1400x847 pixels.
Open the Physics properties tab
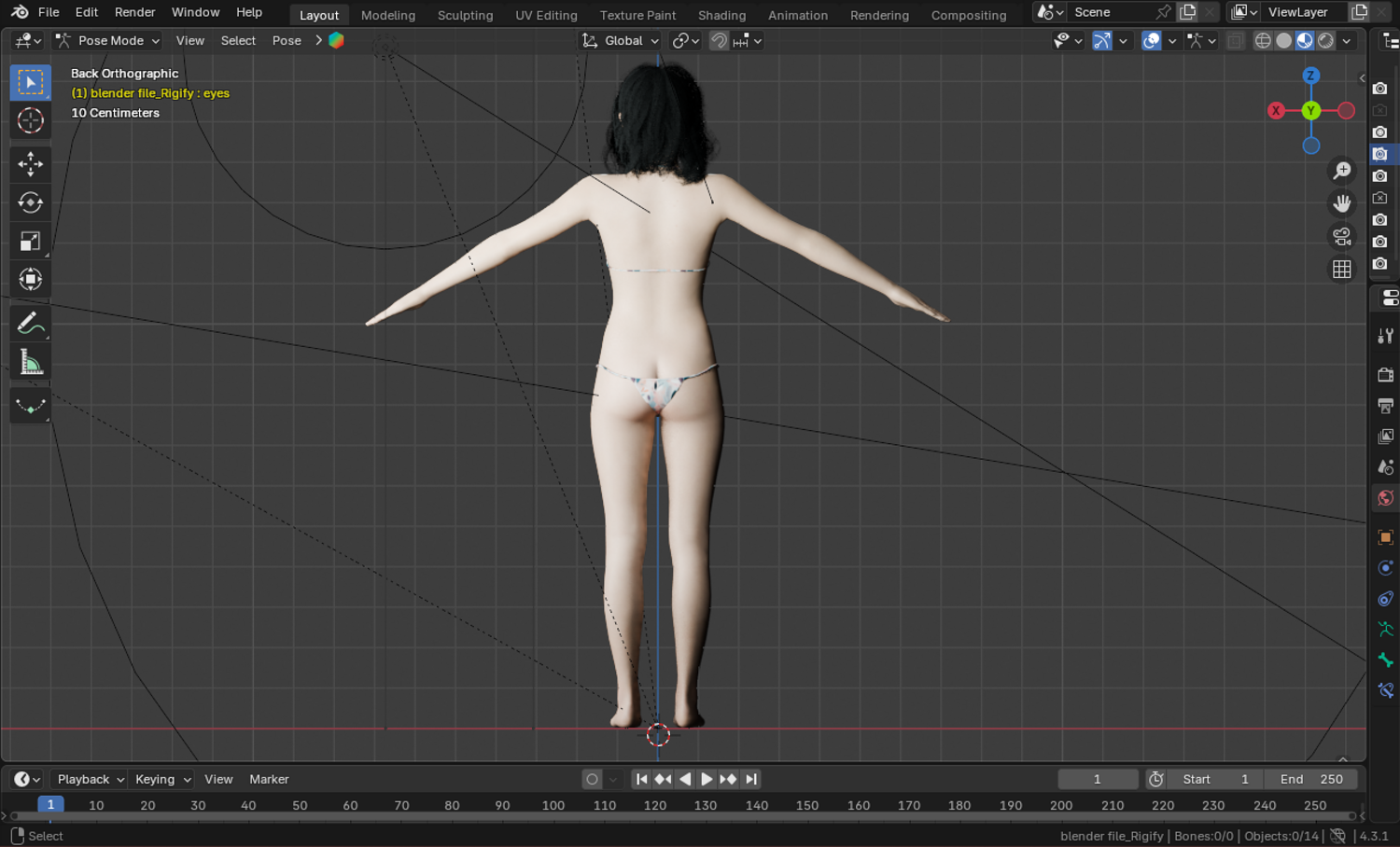click(1386, 568)
